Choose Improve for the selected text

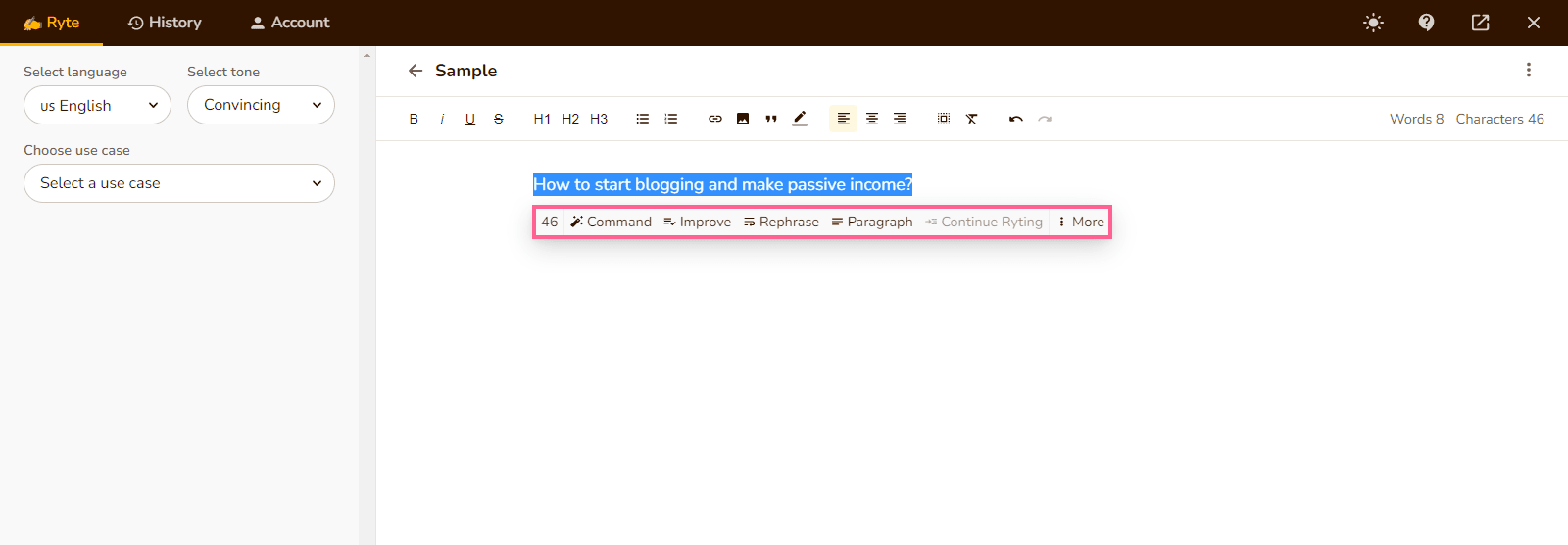click(698, 222)
